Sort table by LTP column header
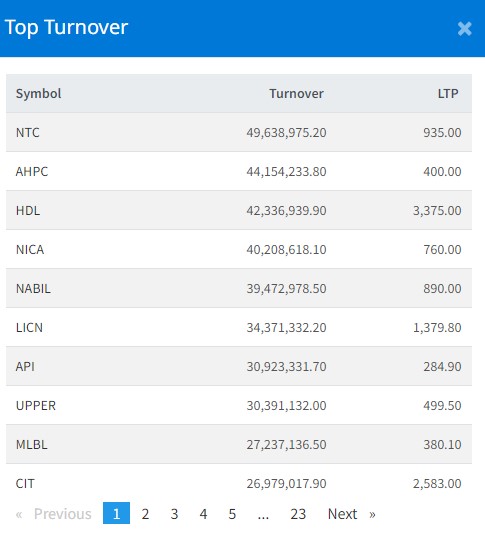The height and width of the screenshot is (547, 485). tap(448, 93)
